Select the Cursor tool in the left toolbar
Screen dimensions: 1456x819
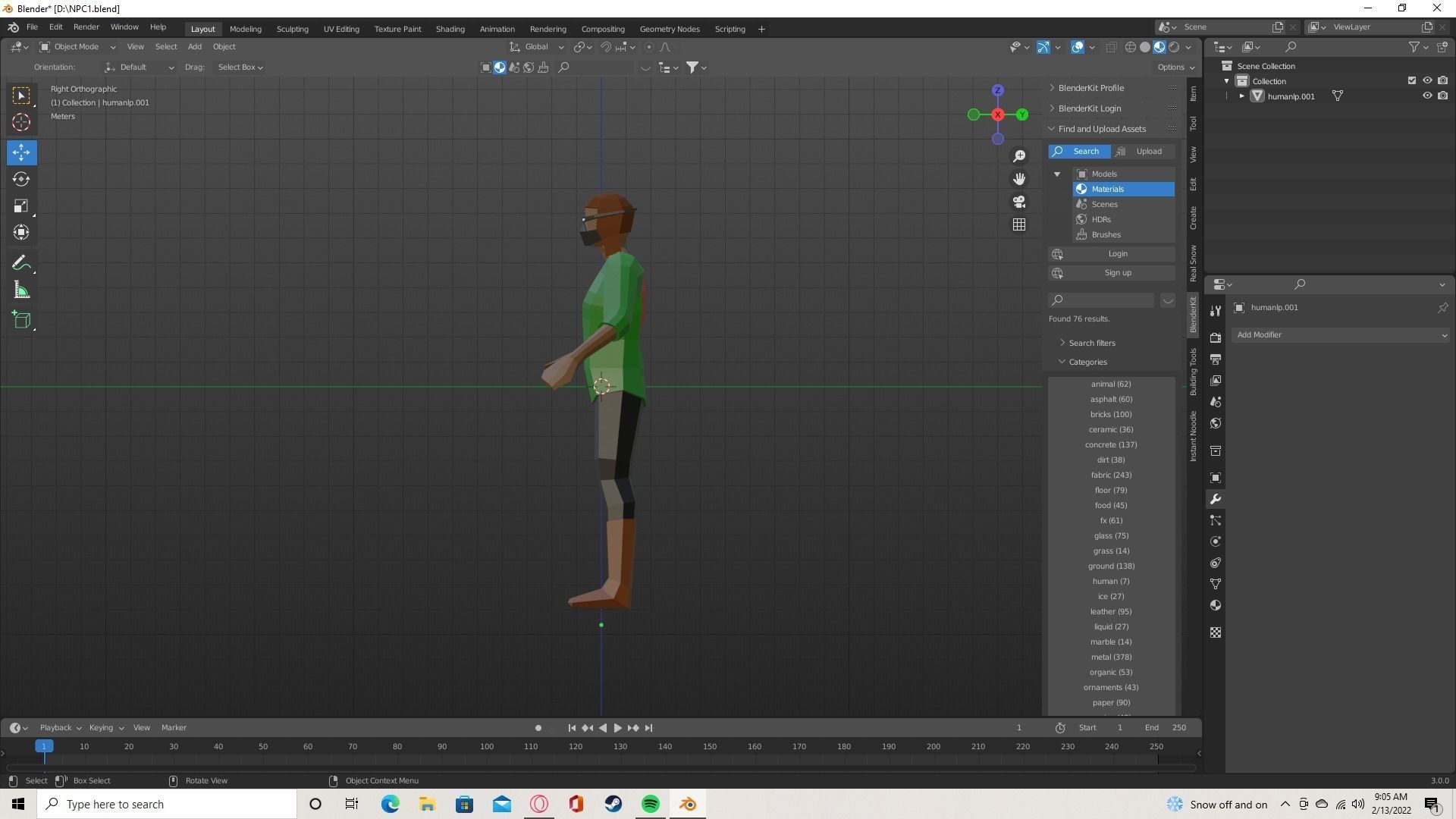point(21,122)
